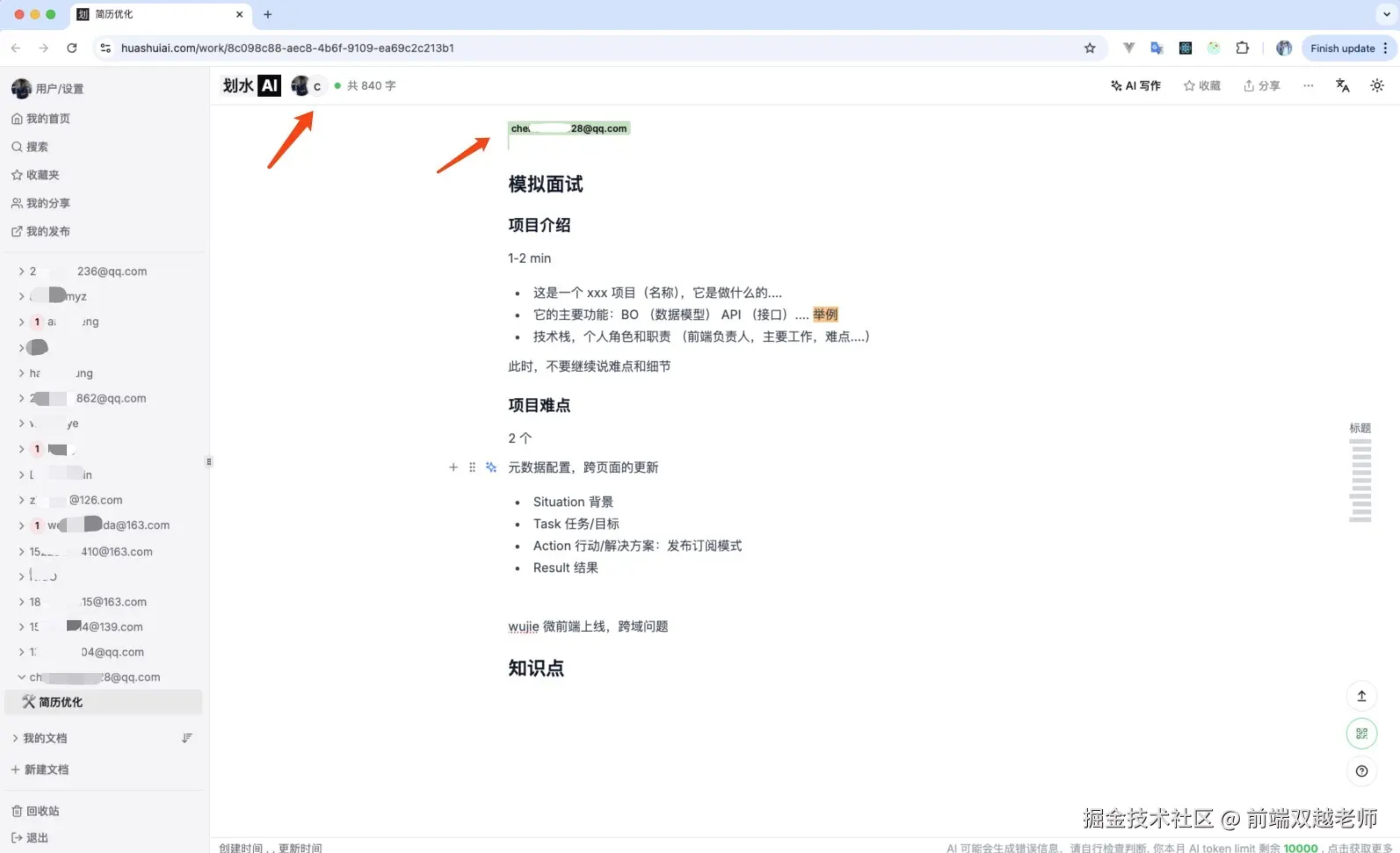Expand the 04@qq.com tree row

click(x=21, y=652)
